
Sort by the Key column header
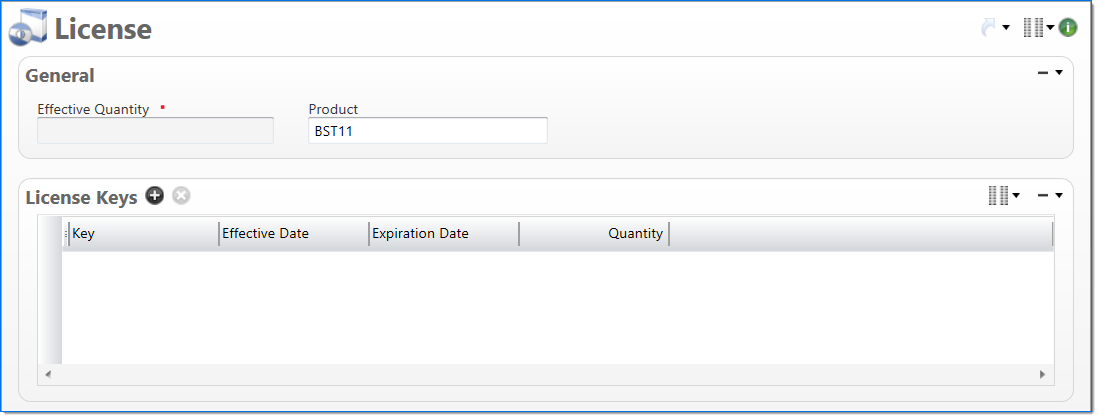[x=143, y=234]
